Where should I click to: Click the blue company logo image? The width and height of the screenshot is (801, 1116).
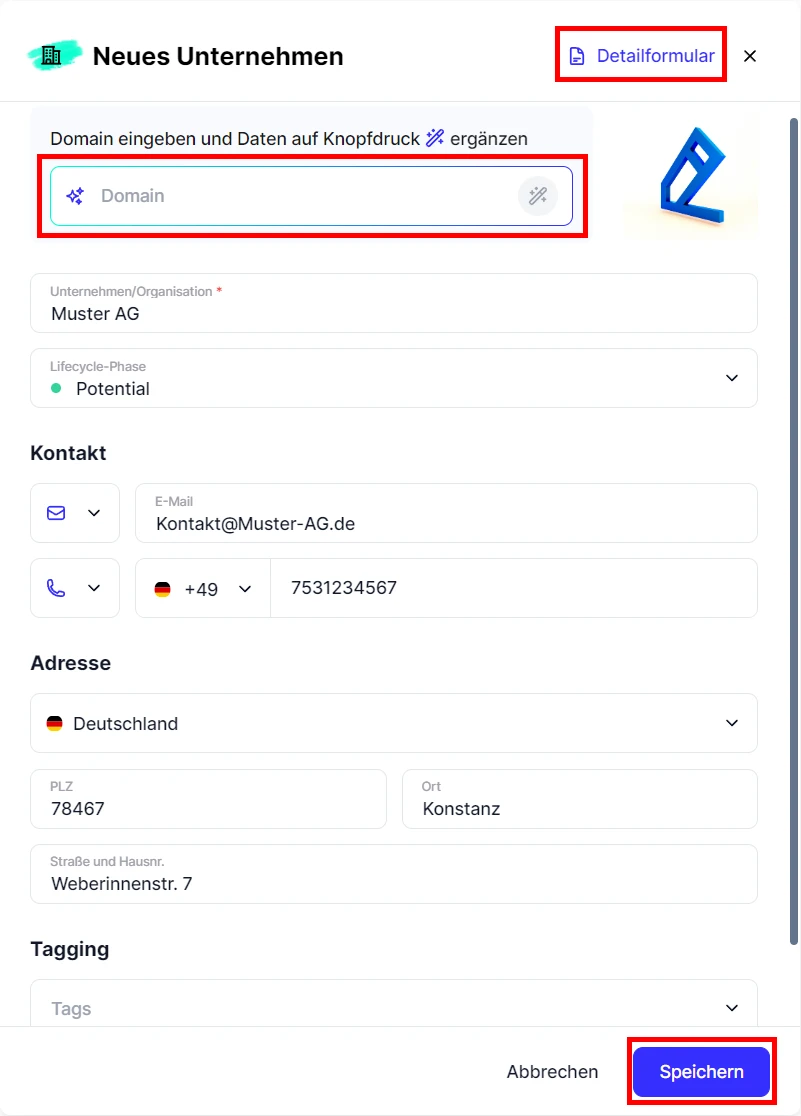[x=692, y=176]
